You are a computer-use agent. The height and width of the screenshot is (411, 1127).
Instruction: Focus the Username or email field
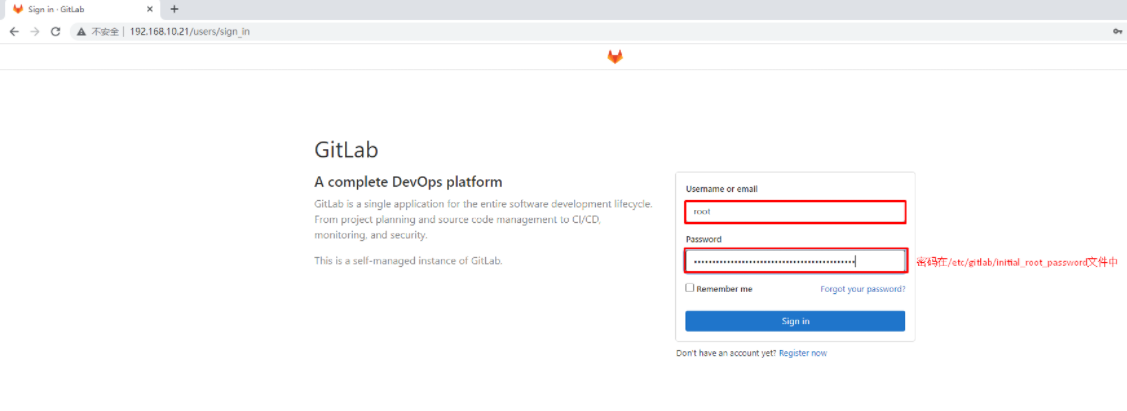(795, 212)
